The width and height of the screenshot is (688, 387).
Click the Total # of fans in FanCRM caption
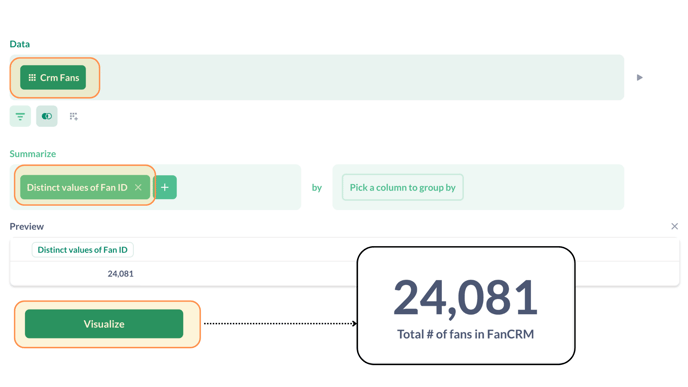466,334
